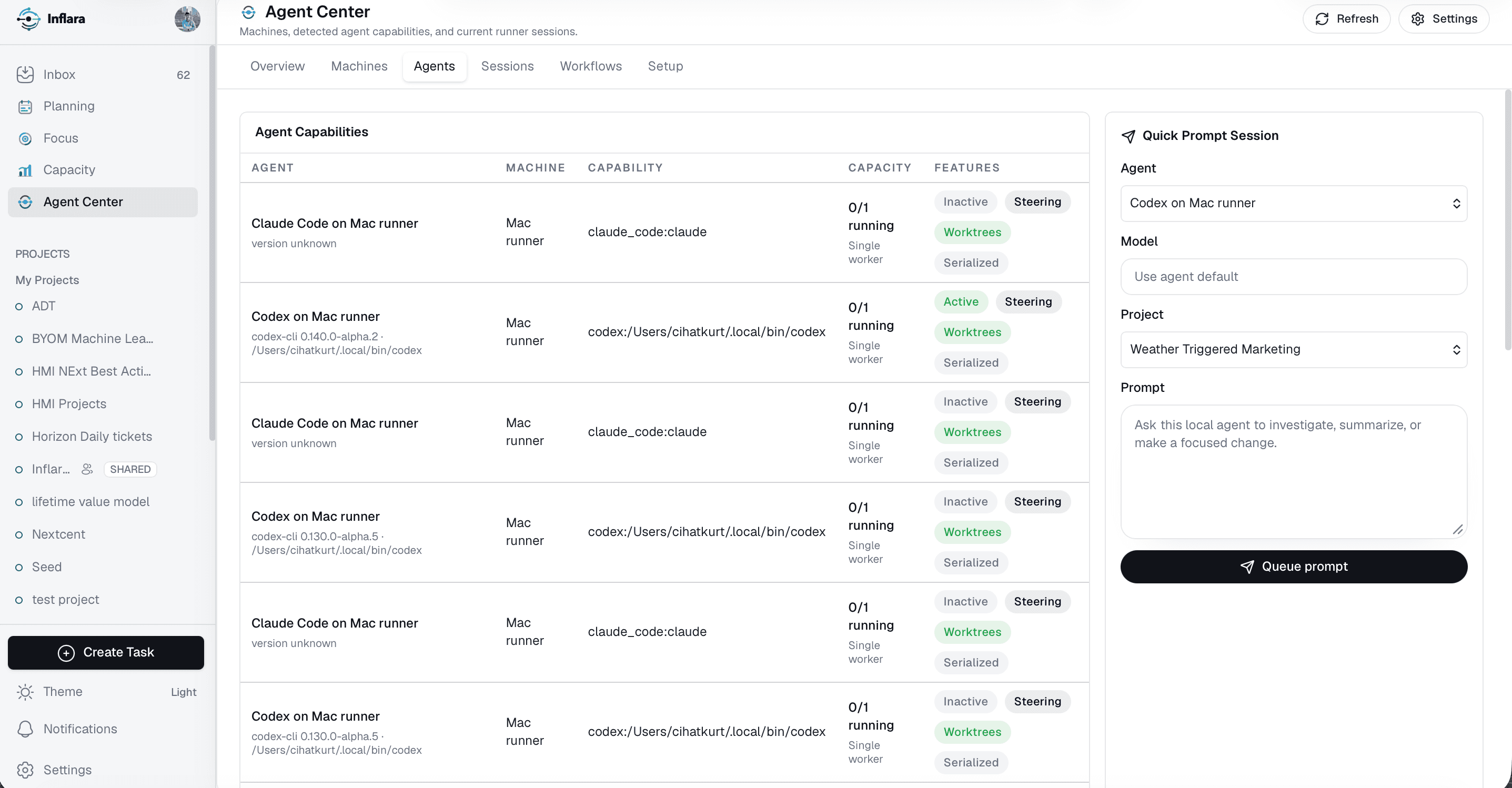Viewport: 1512px width, 788px height.
Task: Click the Inflara logo icon
Action: click(27, 19)
